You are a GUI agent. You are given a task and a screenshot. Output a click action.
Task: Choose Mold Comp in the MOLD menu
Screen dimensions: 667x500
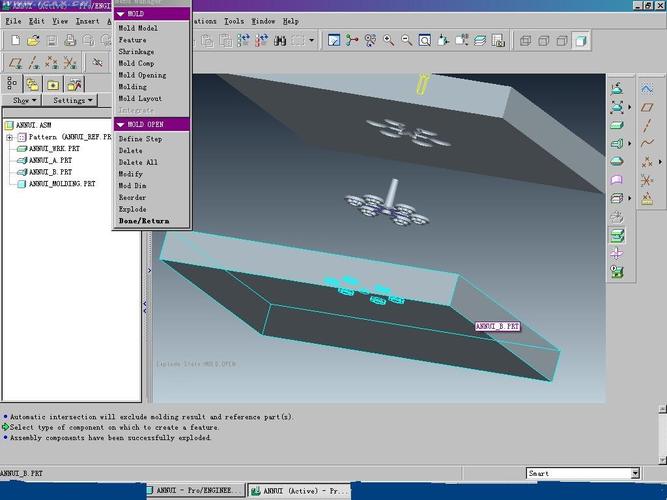click(136, 63)
